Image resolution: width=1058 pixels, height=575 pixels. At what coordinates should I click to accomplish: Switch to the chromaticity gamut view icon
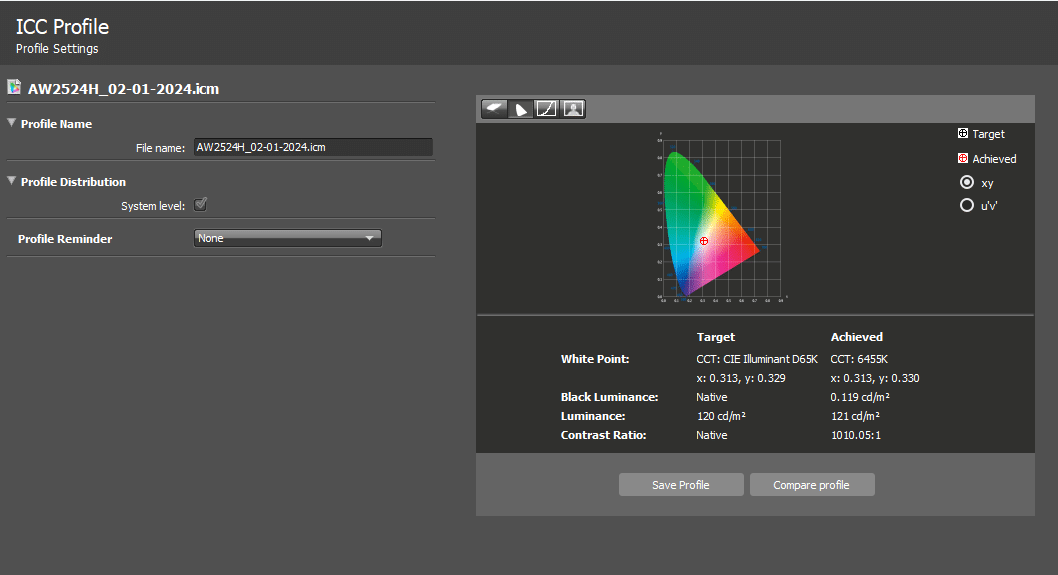tap(520, 109)
